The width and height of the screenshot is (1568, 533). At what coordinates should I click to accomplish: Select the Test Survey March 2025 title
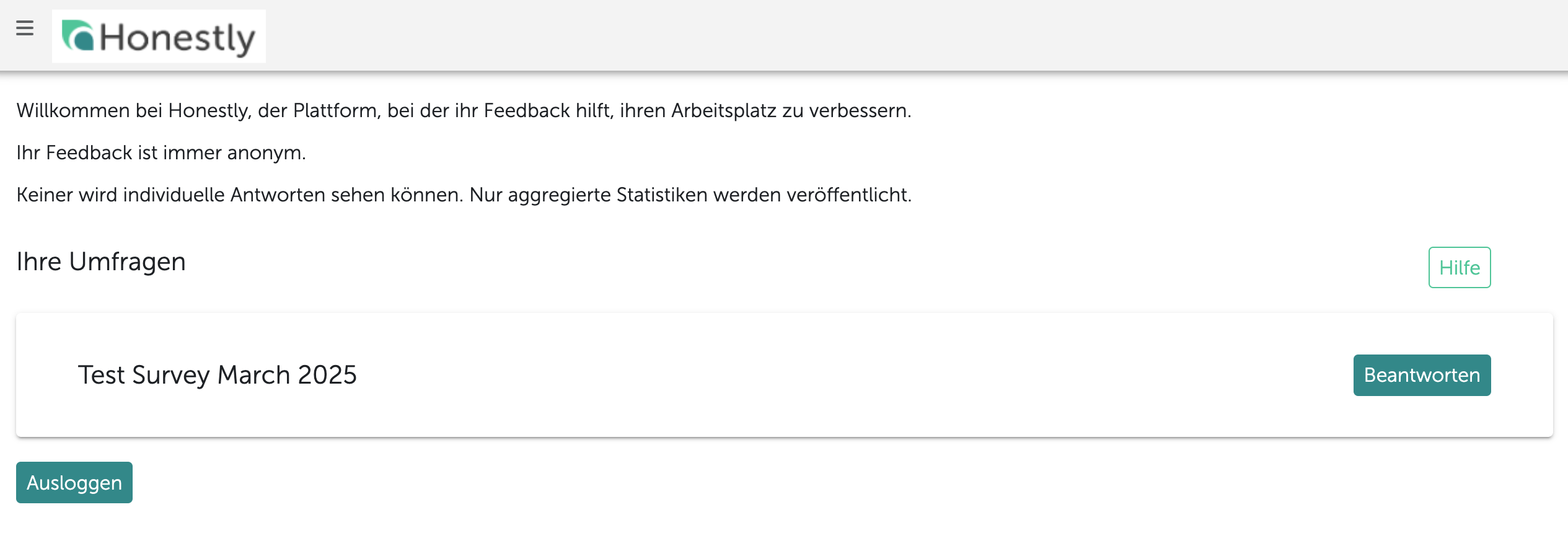click(x=217, y=375)
